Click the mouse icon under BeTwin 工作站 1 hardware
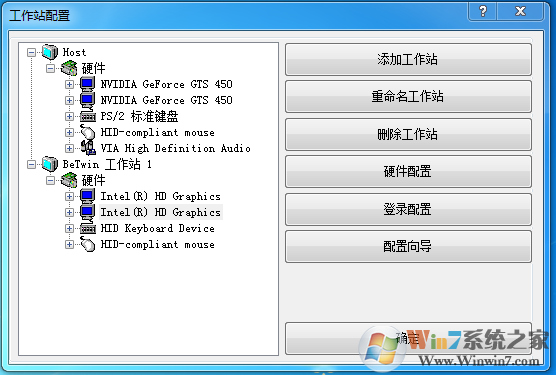This screenshot has height=375, width=556. 88,244
